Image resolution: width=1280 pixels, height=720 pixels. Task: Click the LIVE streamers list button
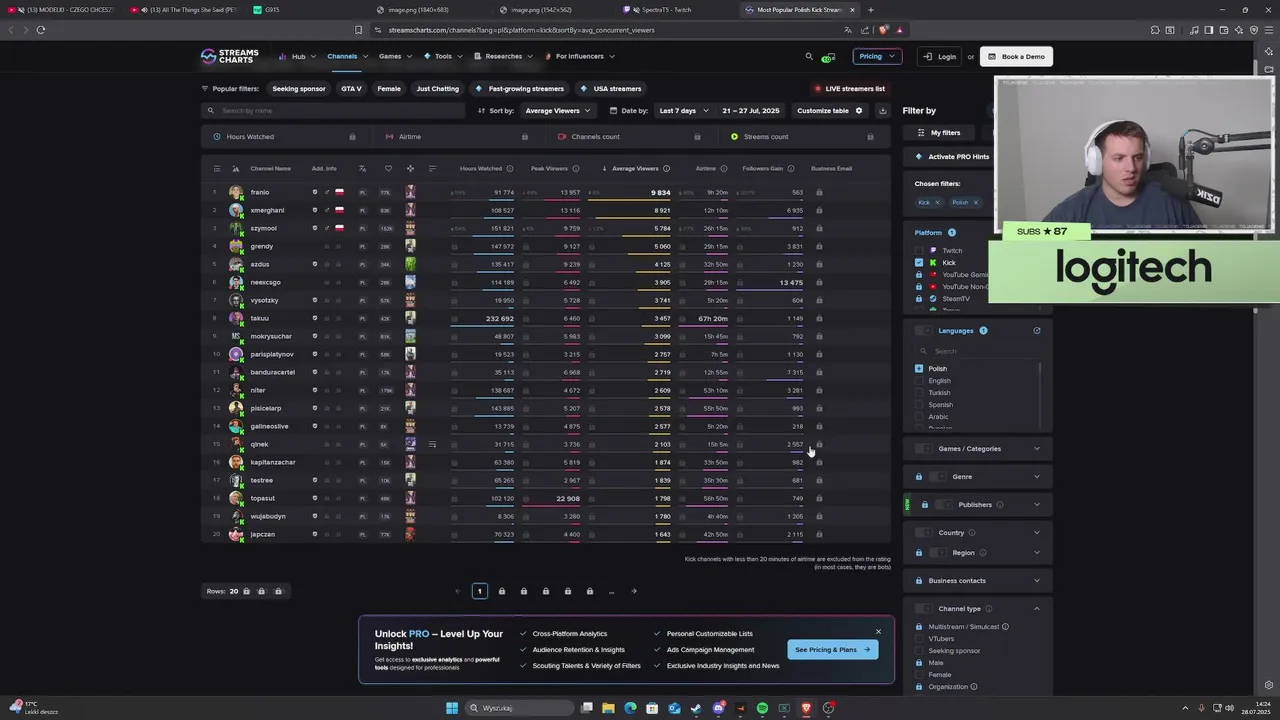tap(851, 88)
